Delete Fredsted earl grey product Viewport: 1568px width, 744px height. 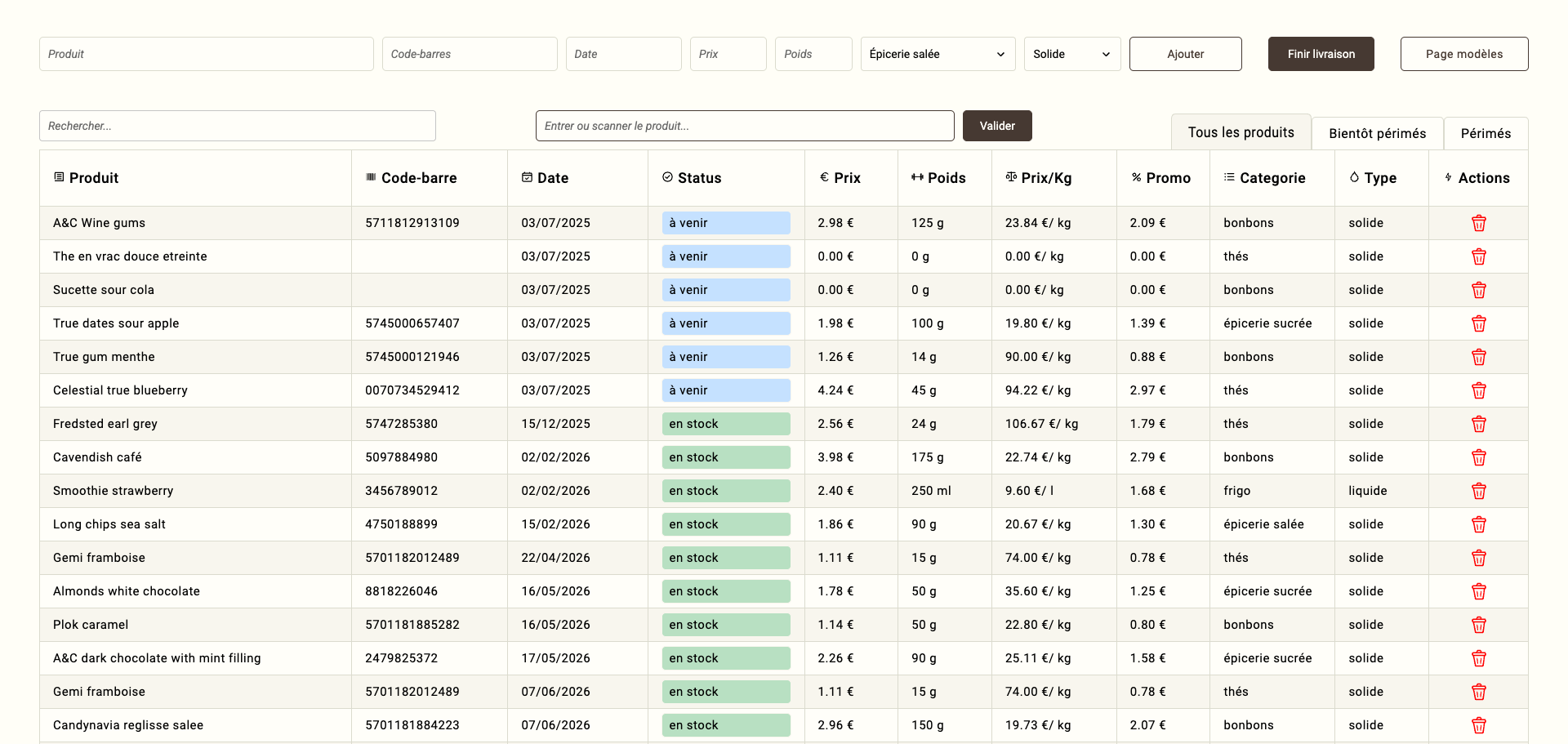1478,424
